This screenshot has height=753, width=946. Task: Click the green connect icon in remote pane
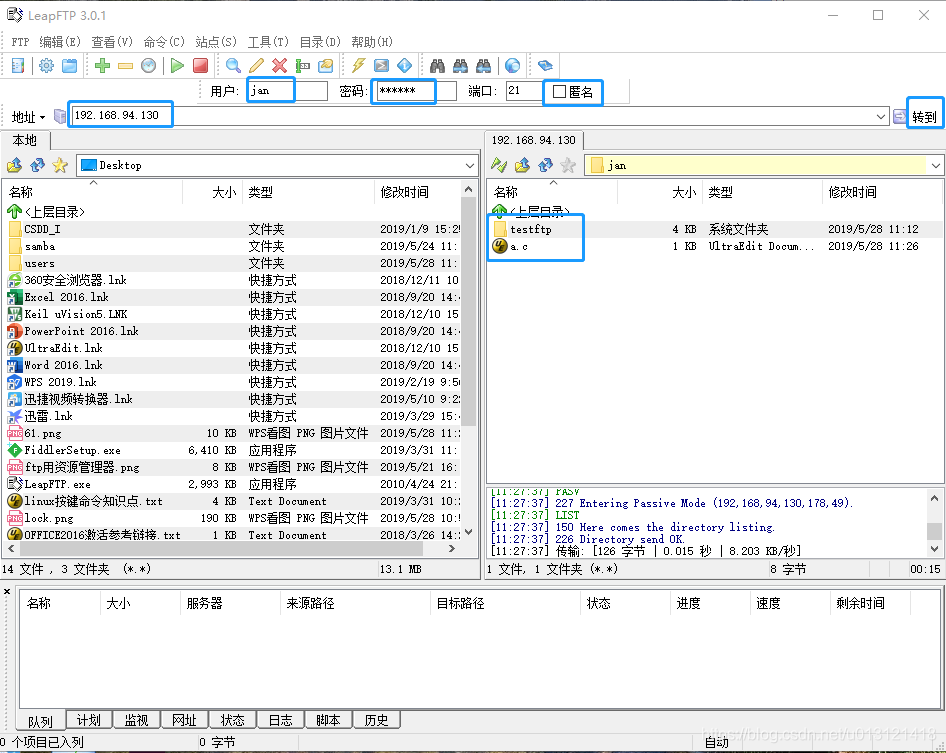pyautogui.click(x=499, y=165)
